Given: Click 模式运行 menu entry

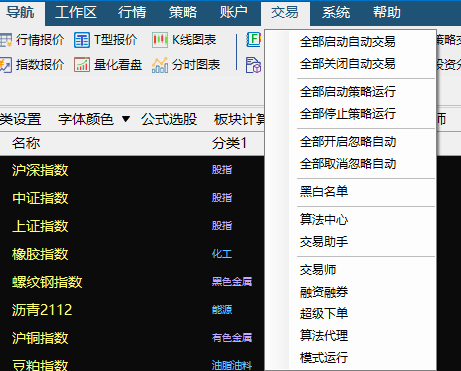Looking at the screenshot, I should coord(324,358).
